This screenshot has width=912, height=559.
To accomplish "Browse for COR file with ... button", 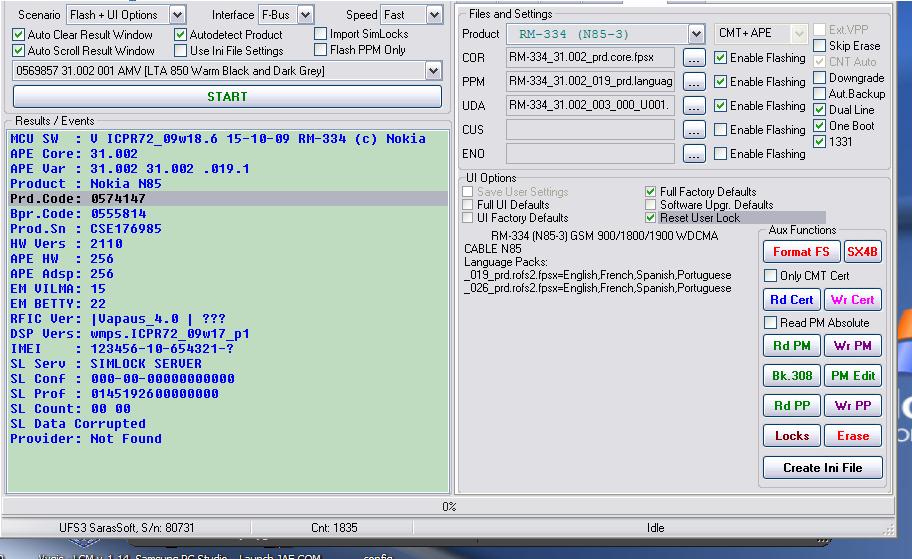I will (694, 58).
